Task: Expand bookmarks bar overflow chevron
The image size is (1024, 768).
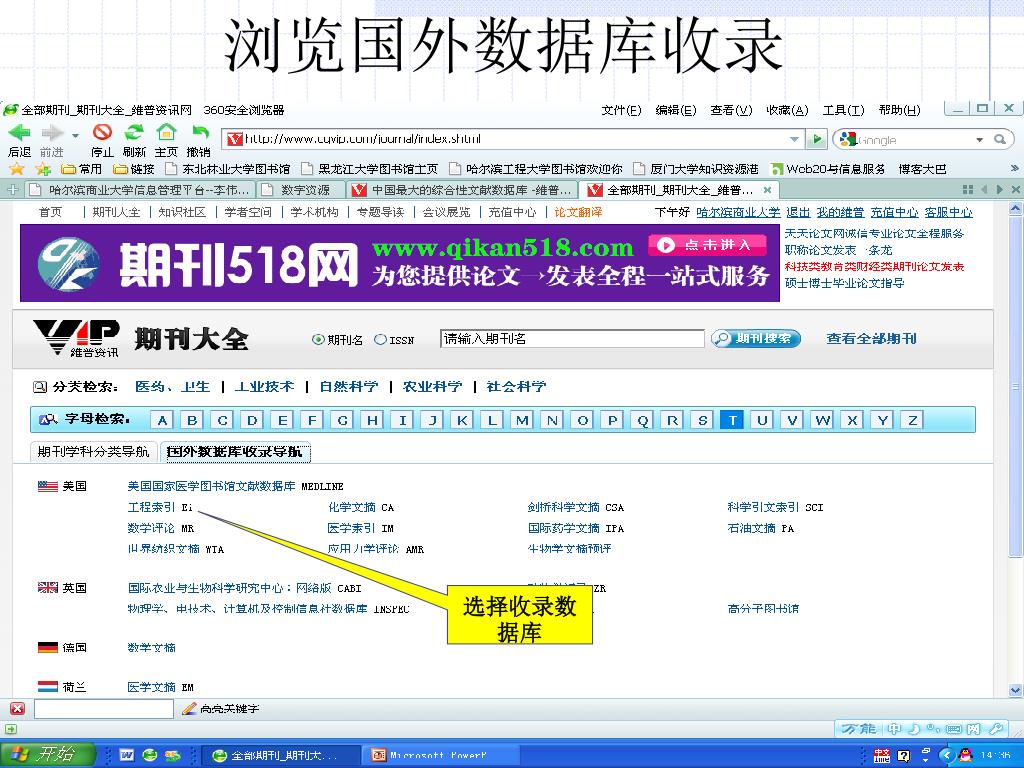Action: 1014,168
